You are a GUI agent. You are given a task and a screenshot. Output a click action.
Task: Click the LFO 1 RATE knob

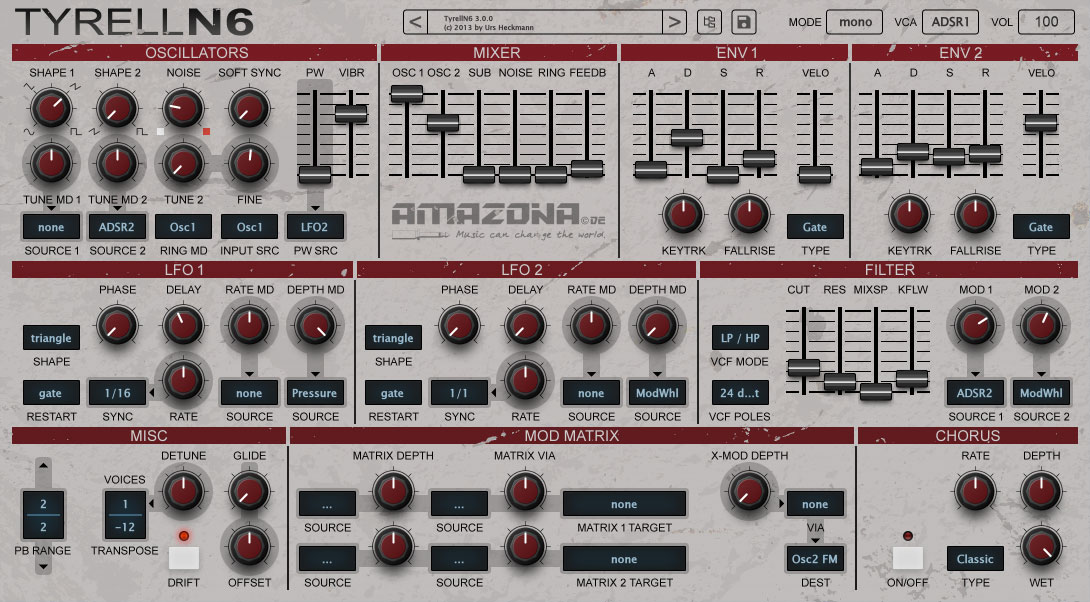coord(183,380)
